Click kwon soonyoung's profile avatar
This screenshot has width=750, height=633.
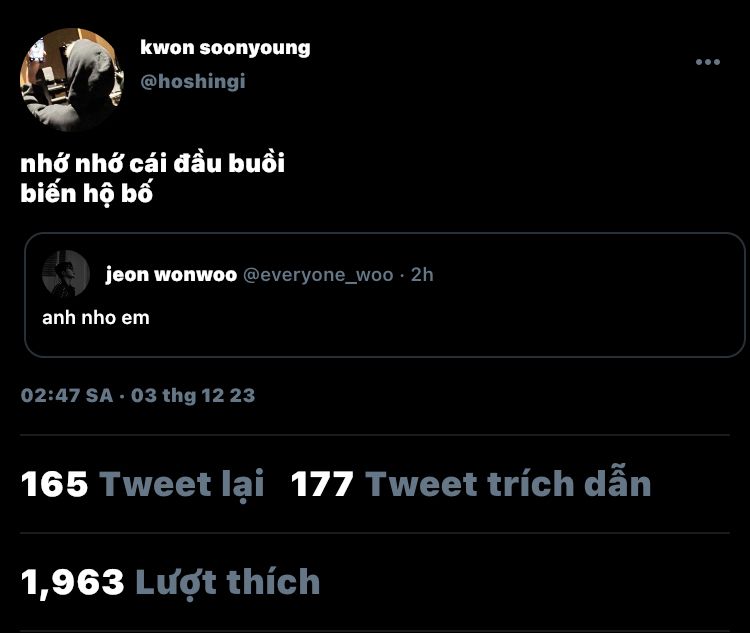[72, 79]
